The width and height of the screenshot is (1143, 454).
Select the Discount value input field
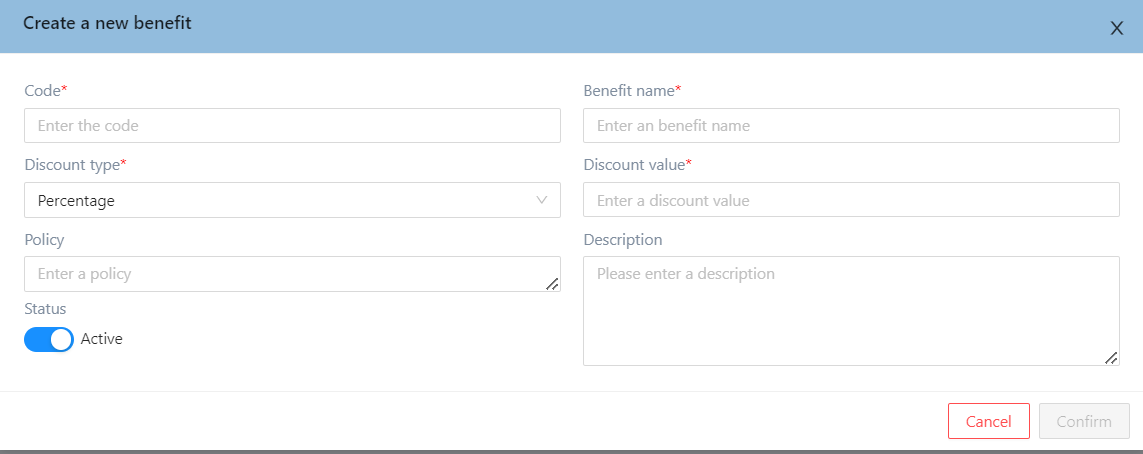coord(850,200)
